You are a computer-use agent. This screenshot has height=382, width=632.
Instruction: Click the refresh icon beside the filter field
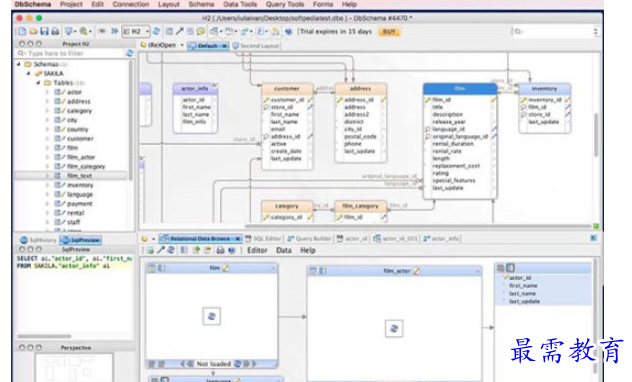129,53
